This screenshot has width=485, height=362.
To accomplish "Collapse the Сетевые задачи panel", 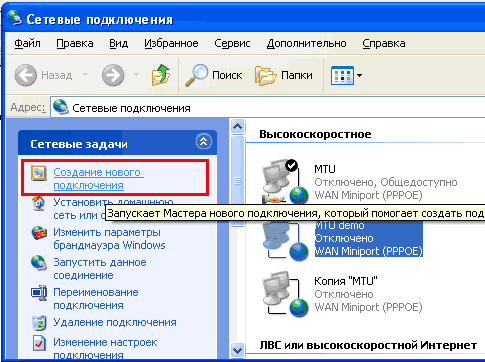I will 203,142.
